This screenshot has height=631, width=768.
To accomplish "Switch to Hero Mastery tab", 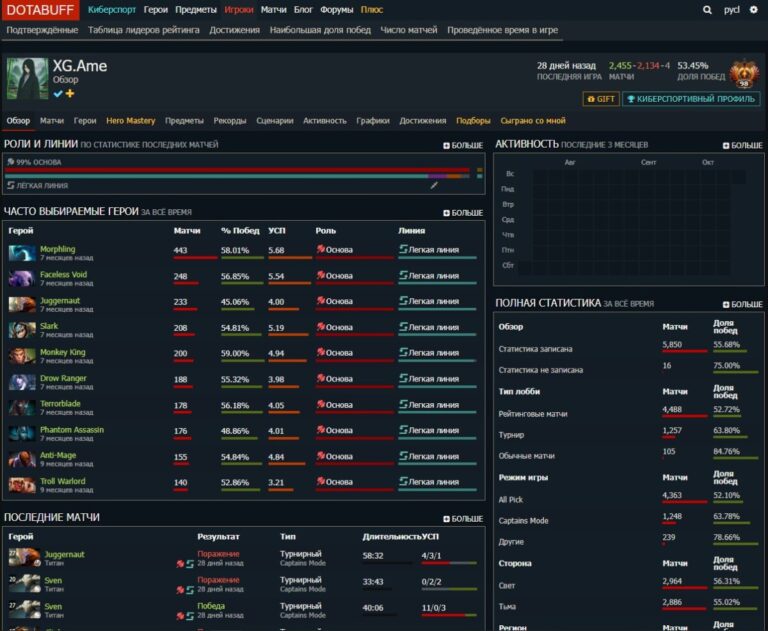I will (x=130, y=121).
